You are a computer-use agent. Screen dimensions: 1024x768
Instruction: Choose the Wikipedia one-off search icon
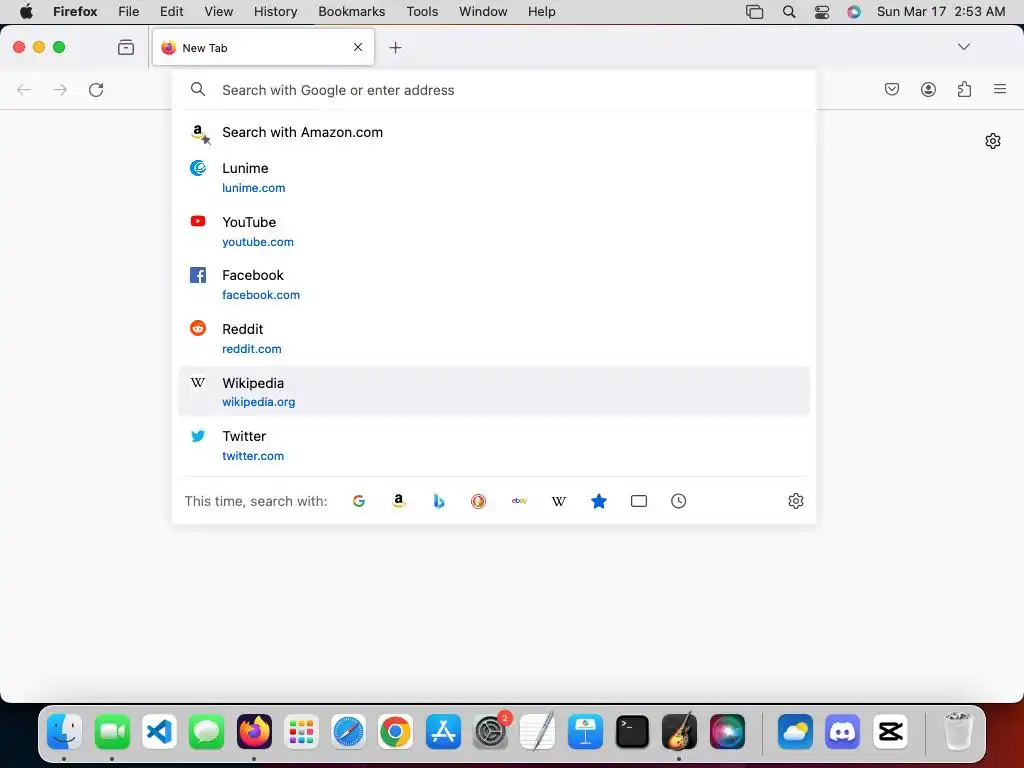tap(559, 501)
